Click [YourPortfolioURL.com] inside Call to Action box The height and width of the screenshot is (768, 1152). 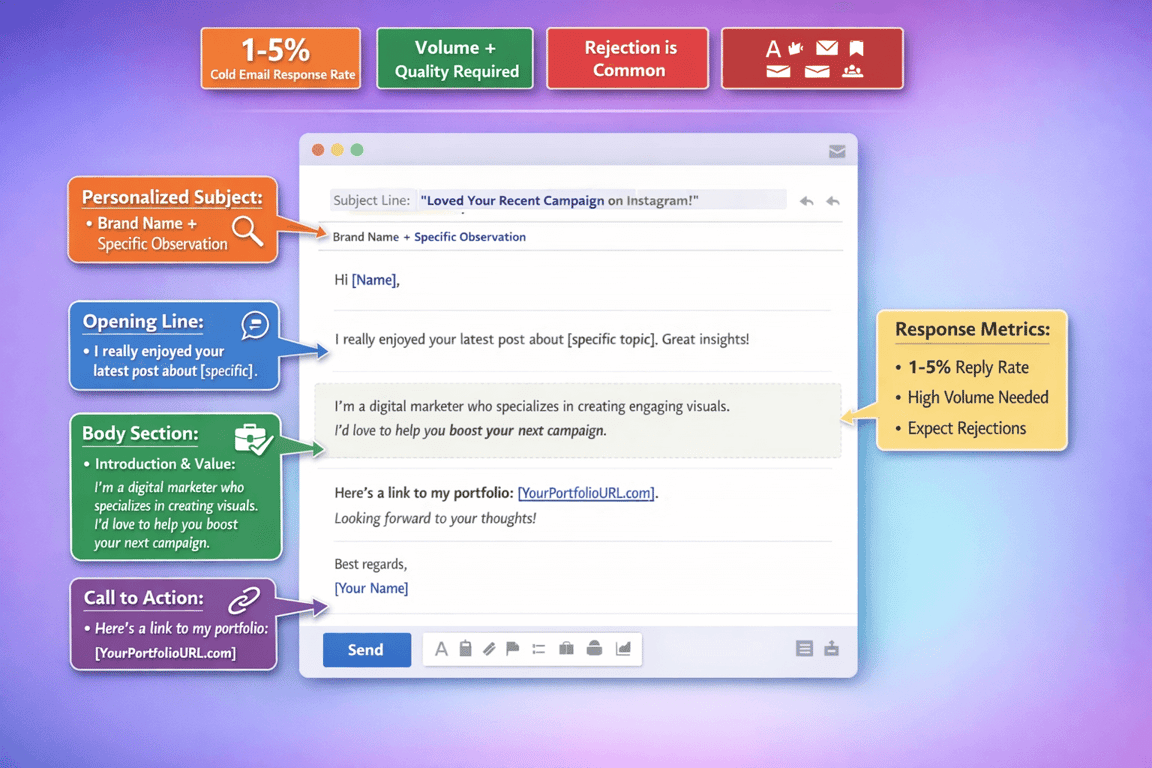pos(165,653)
